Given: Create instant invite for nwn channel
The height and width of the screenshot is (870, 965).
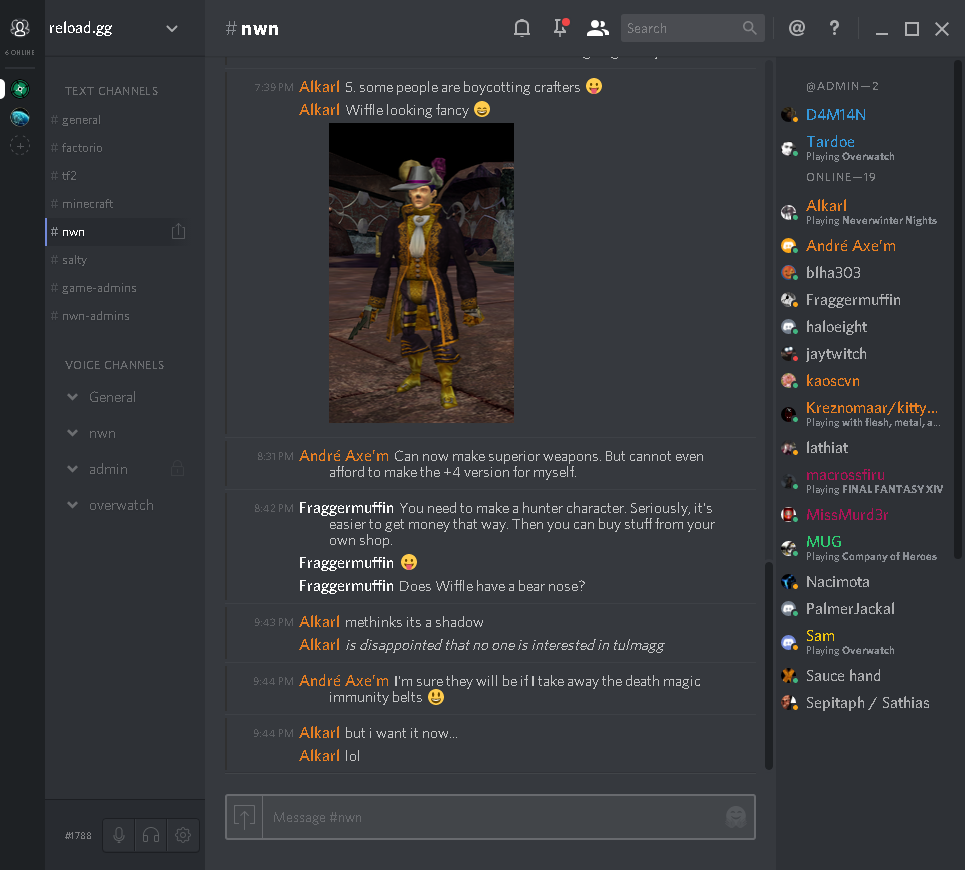Looking at the screenshot, I should pyautogui.click(x=178, y=231).
